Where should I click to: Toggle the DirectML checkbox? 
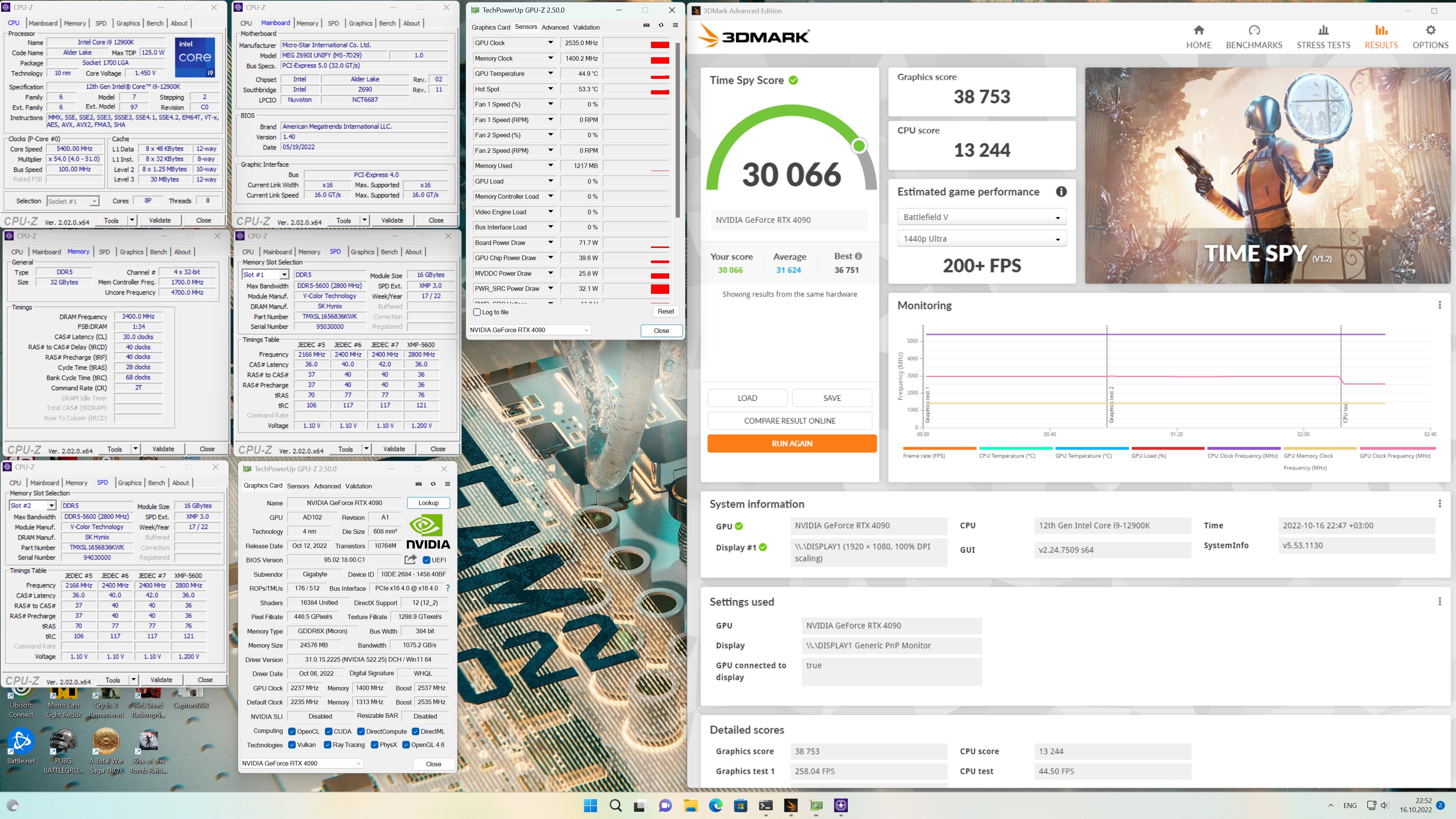click(416, 731)
